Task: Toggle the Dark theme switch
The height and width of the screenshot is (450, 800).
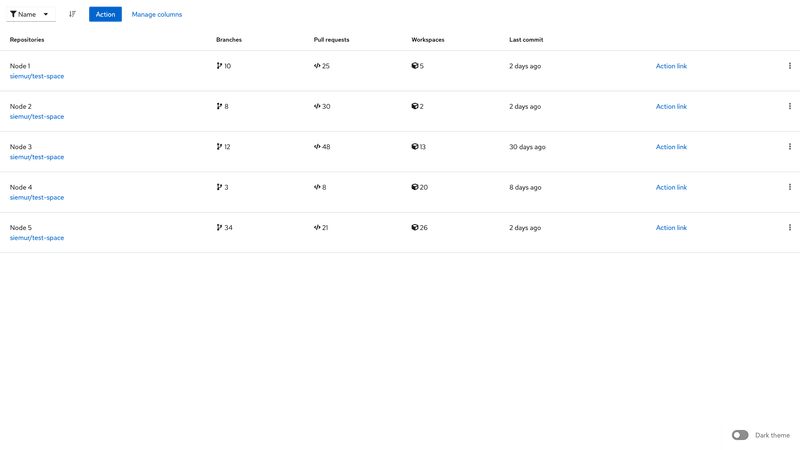Action: [740, 435]
